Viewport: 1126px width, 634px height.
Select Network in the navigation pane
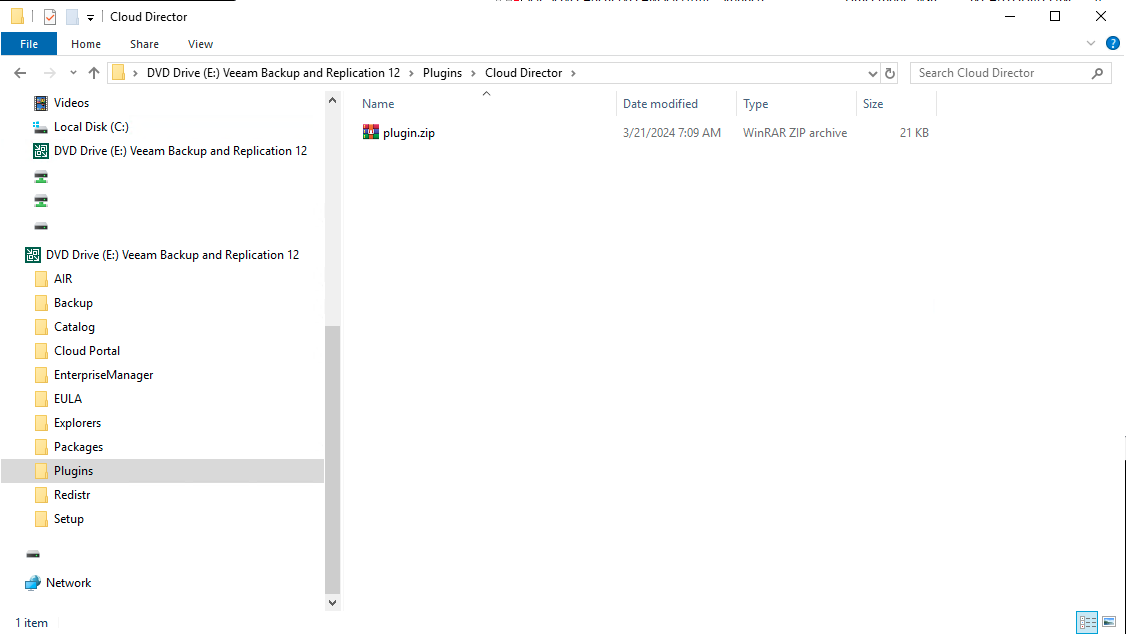(x=68, y=583)
